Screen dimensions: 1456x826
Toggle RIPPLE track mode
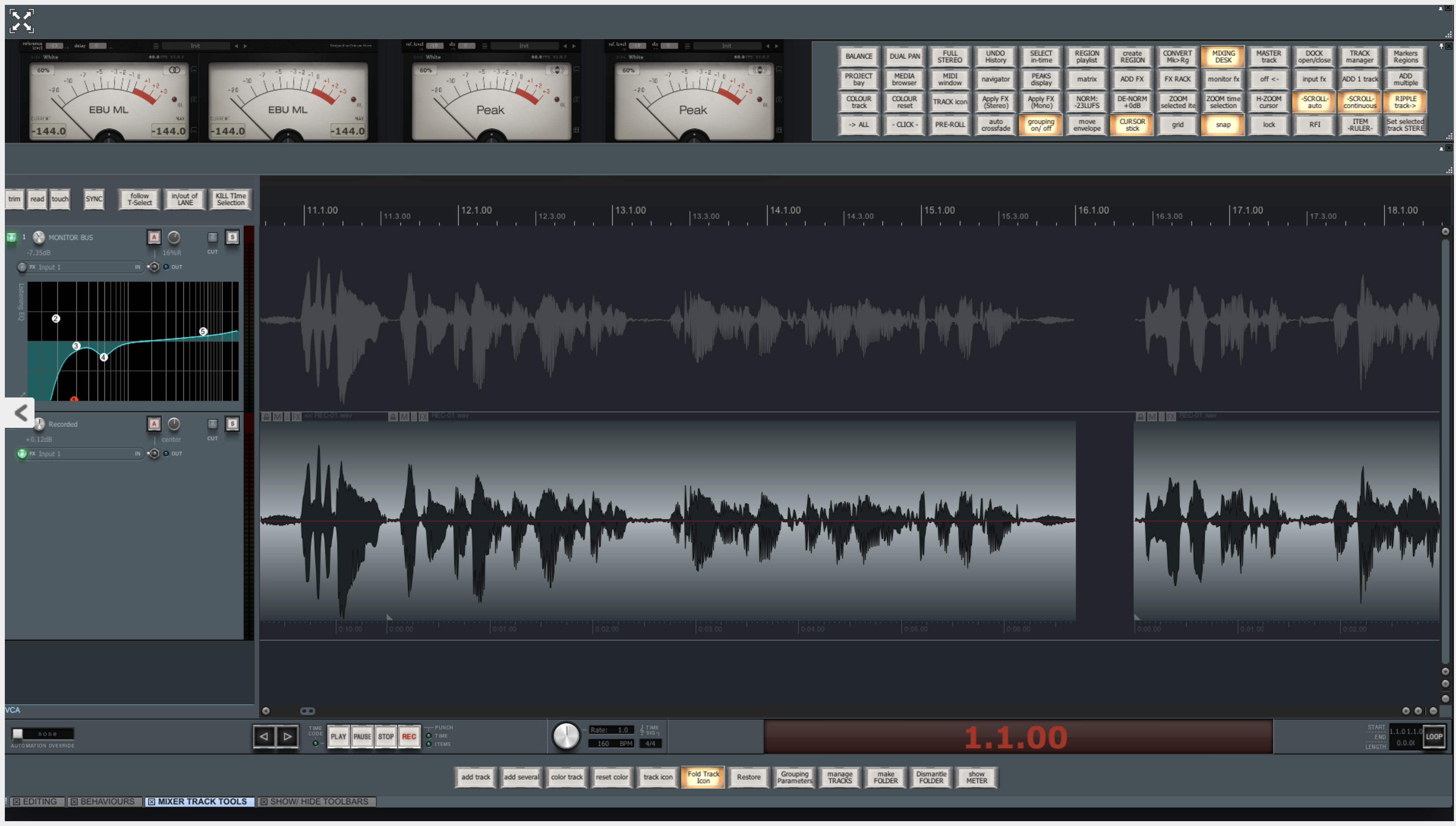pos(1405,102)
